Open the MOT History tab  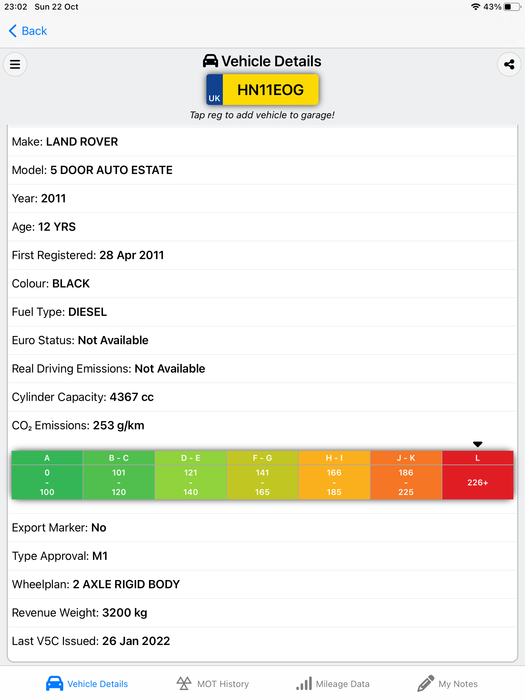pyautogui.click(x=212, y=683)
